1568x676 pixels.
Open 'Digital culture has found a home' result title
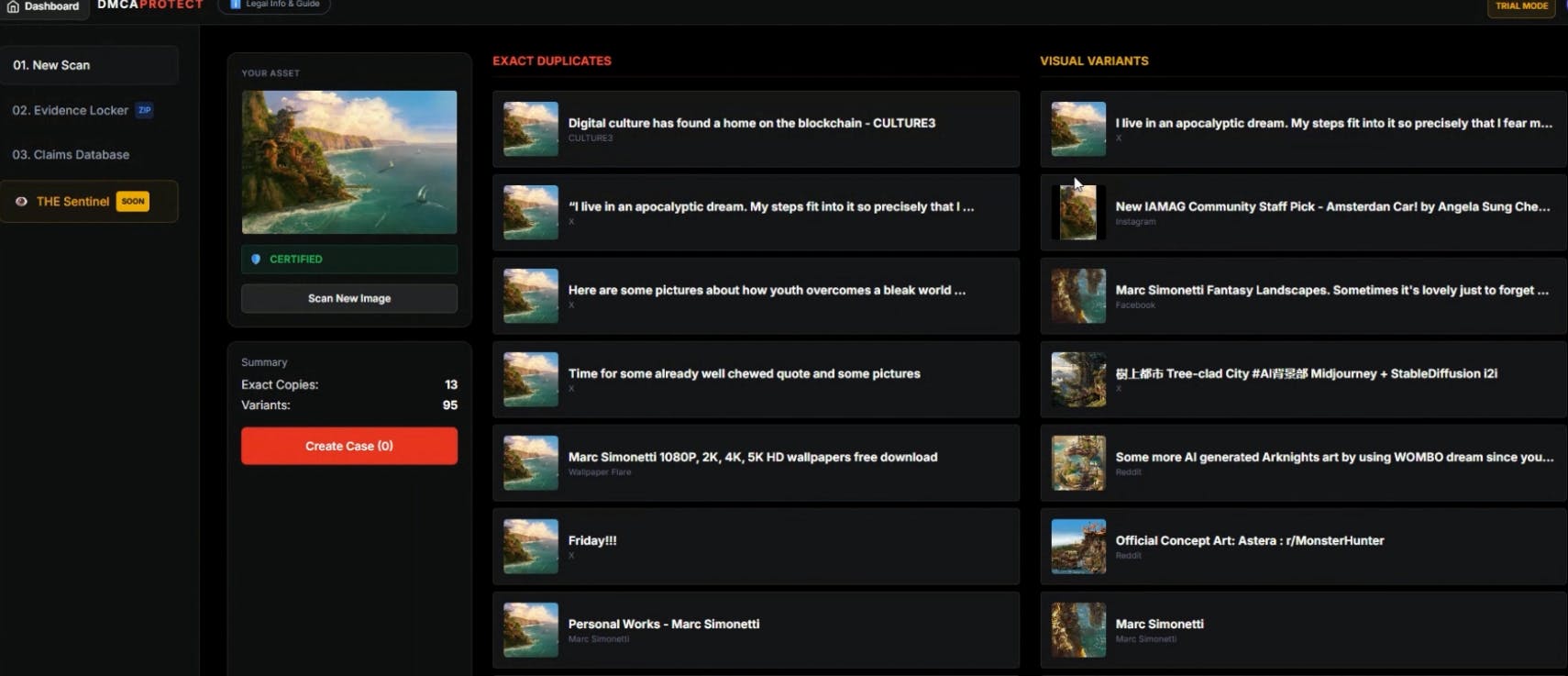pyautogui.click(x=752, y=123)
